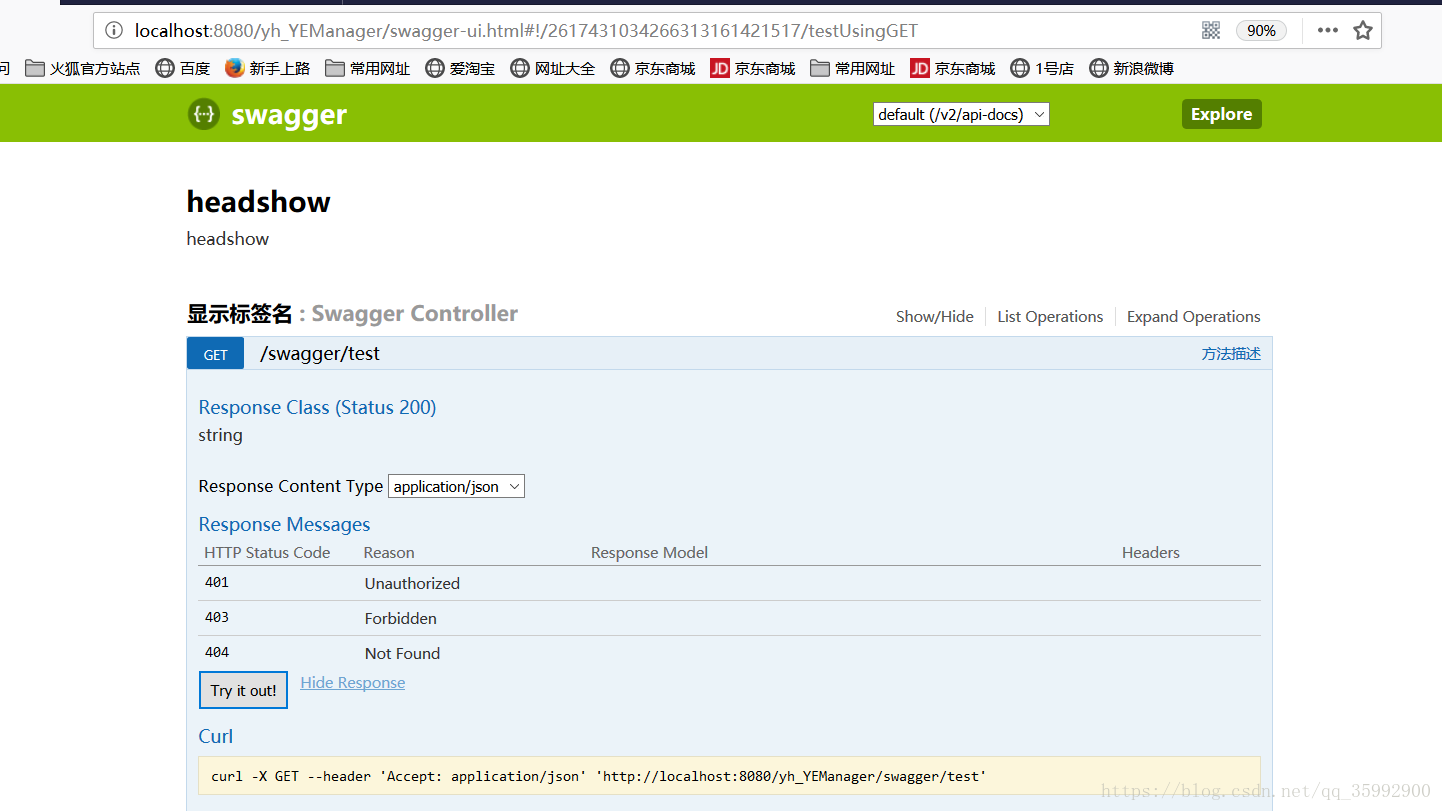The height and width of the screenshot is (811, 1442).
Task: Click the Forbidden reason text
Action: [400, 618]
